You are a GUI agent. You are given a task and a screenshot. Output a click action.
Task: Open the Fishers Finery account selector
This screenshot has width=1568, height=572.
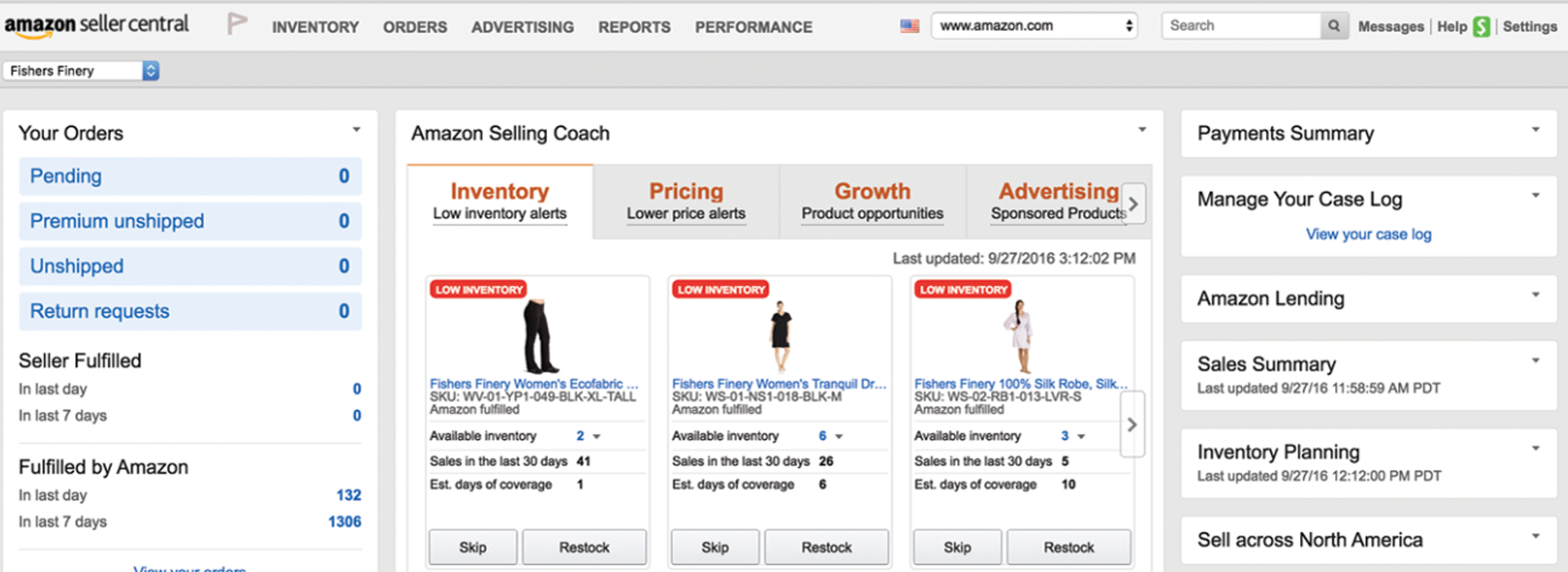(x=81, y=71)
